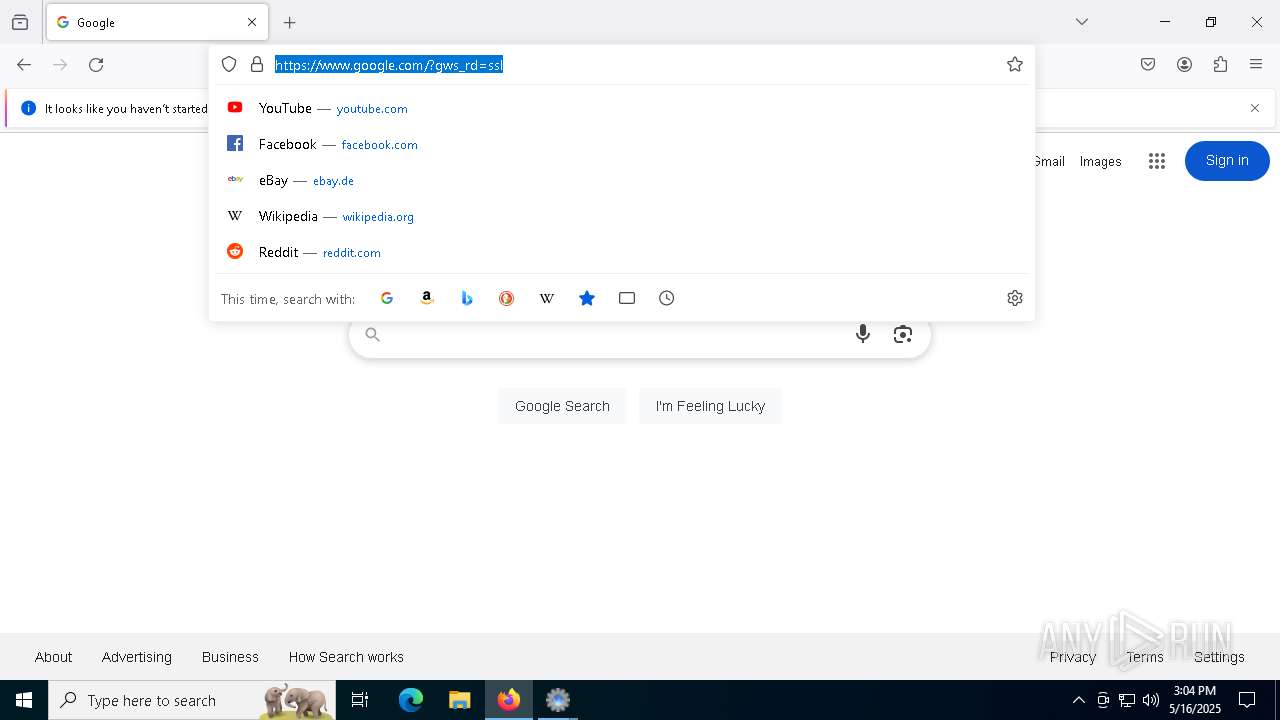Open How Search works link

click(x=346, y=657)
